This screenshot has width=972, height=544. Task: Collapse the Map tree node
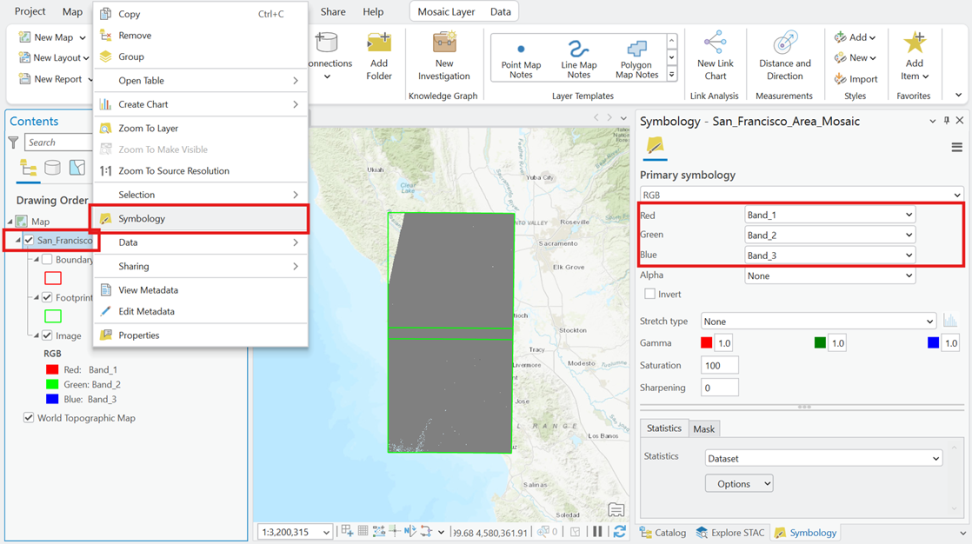click(x=10, y=221)
